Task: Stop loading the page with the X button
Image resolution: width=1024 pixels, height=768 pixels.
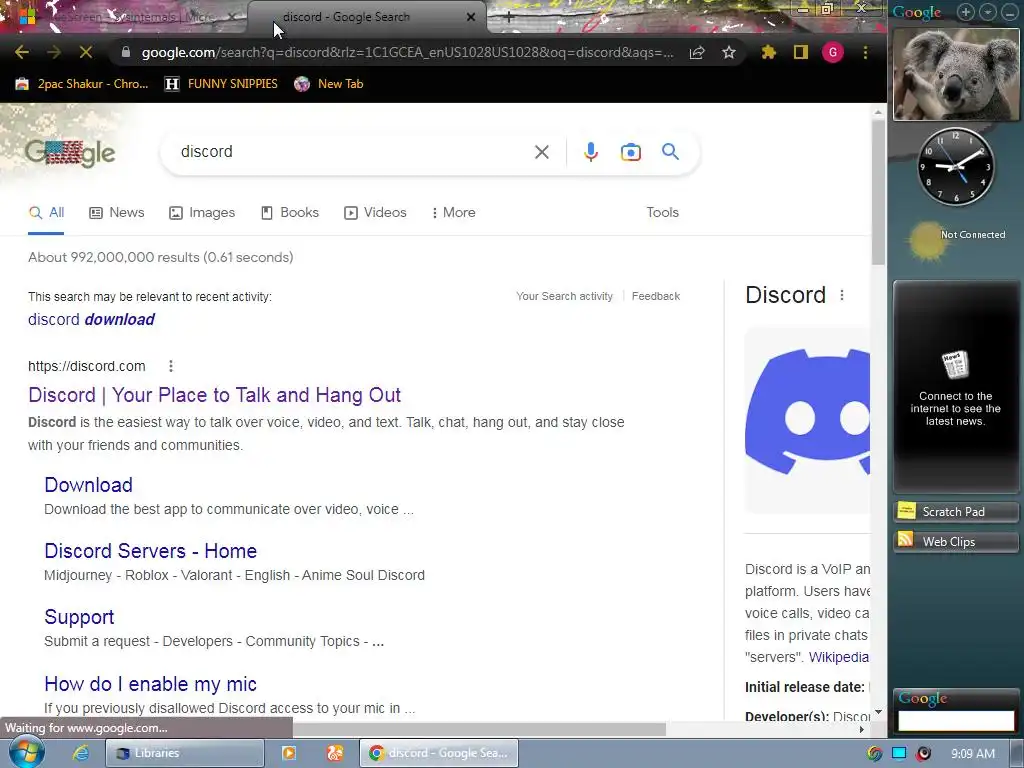Action: pos(86,52)
